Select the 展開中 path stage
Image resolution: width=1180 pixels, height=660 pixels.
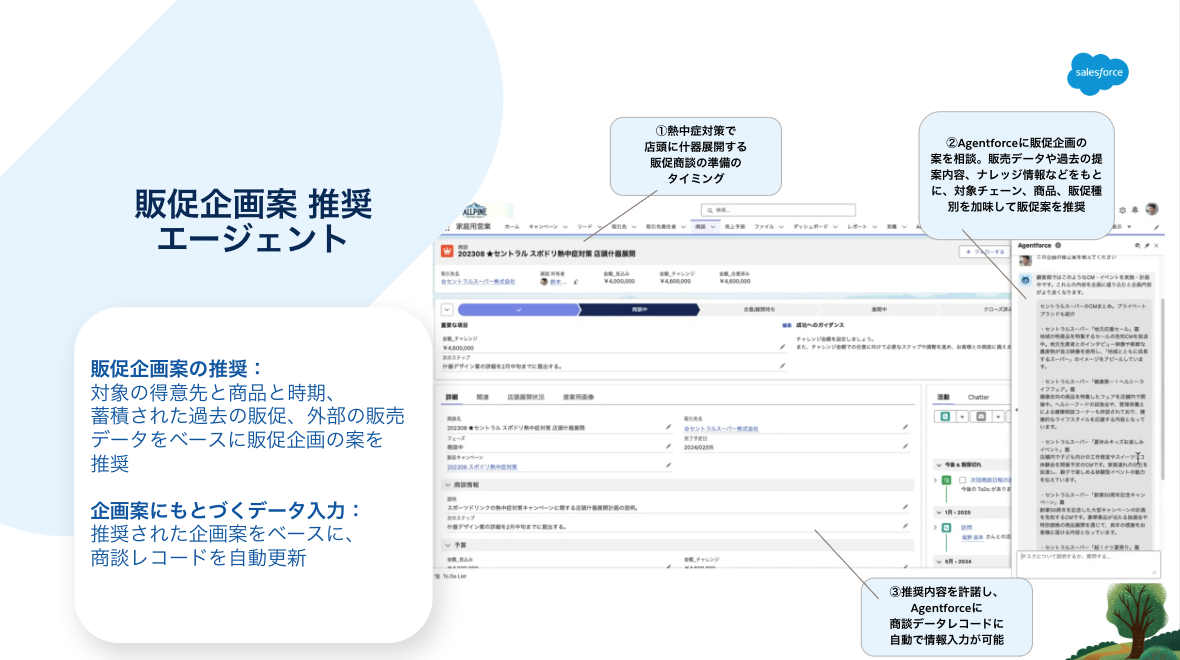tap(878, 309)
